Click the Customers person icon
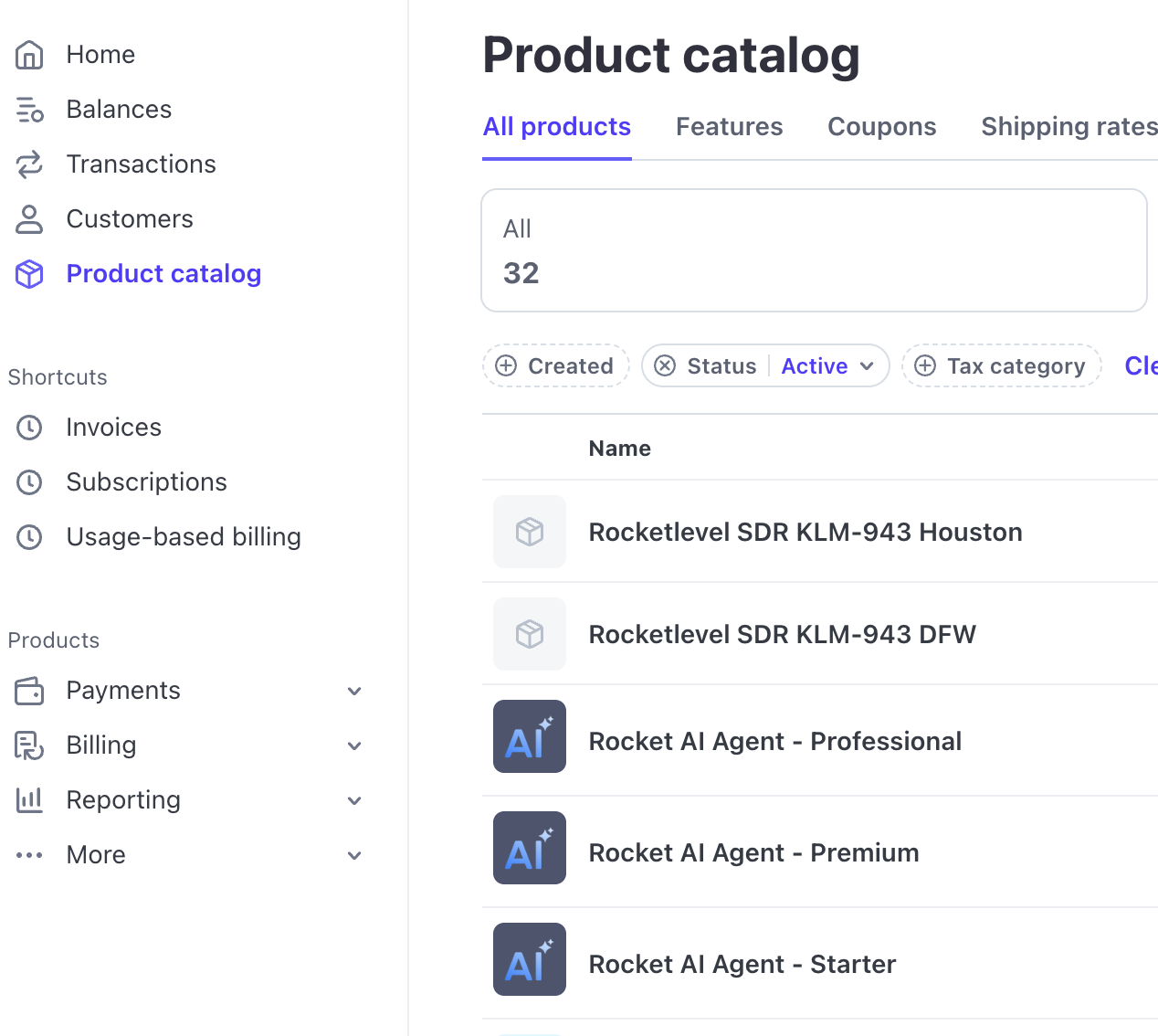1158x1036 pixels. click(x=29, y=219)
